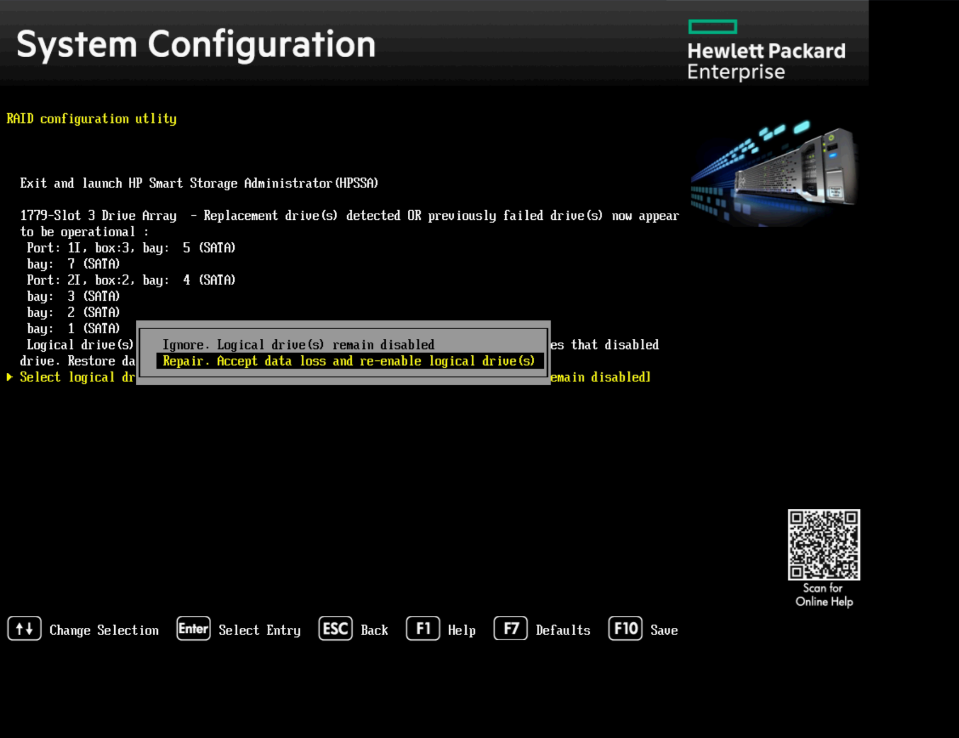
Task: Click the Help label beside F1
Action: [462, 630]
